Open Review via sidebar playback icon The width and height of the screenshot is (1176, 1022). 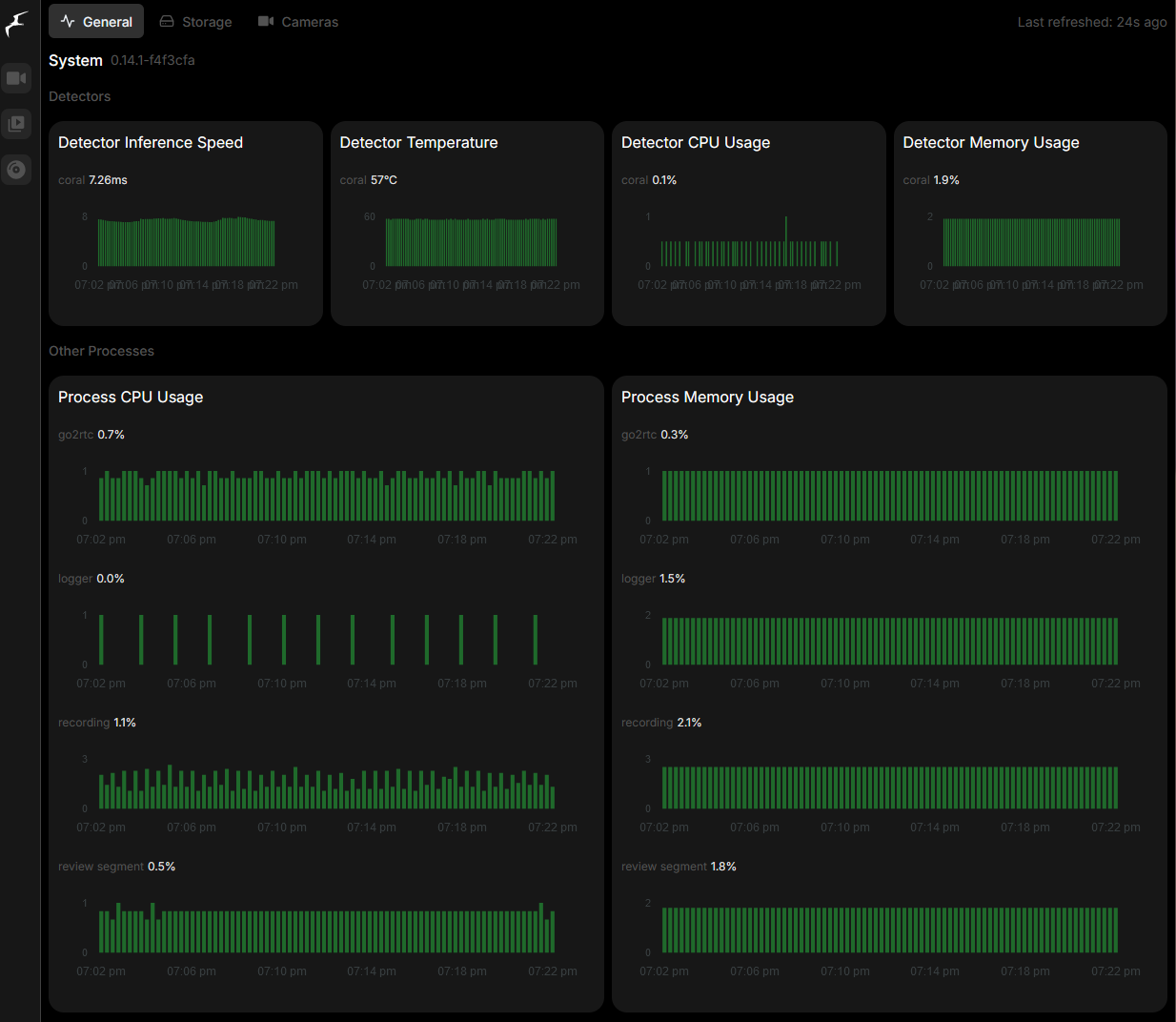click(16, 124)
